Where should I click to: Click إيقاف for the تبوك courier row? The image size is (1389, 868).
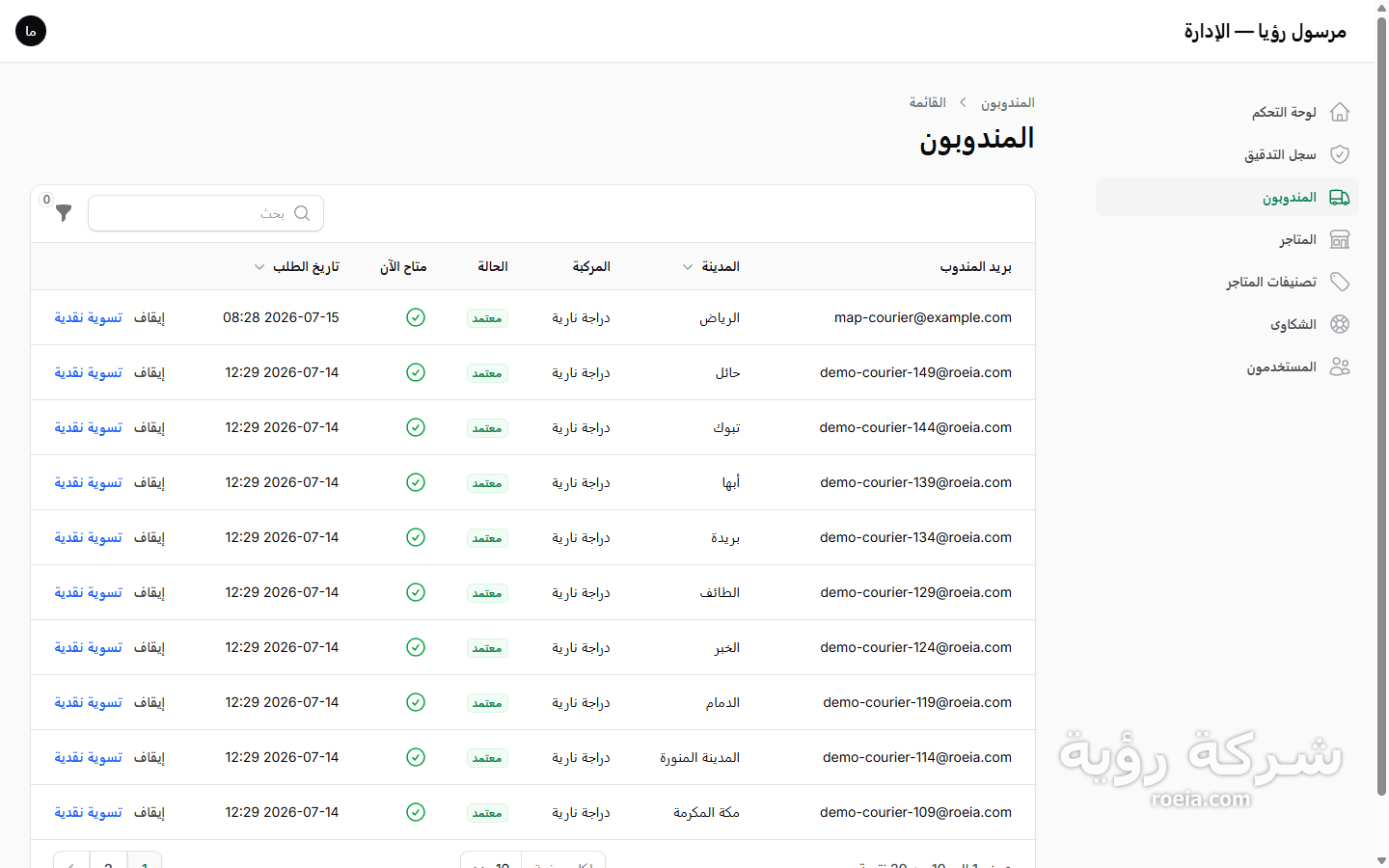(x=150, y=427)
